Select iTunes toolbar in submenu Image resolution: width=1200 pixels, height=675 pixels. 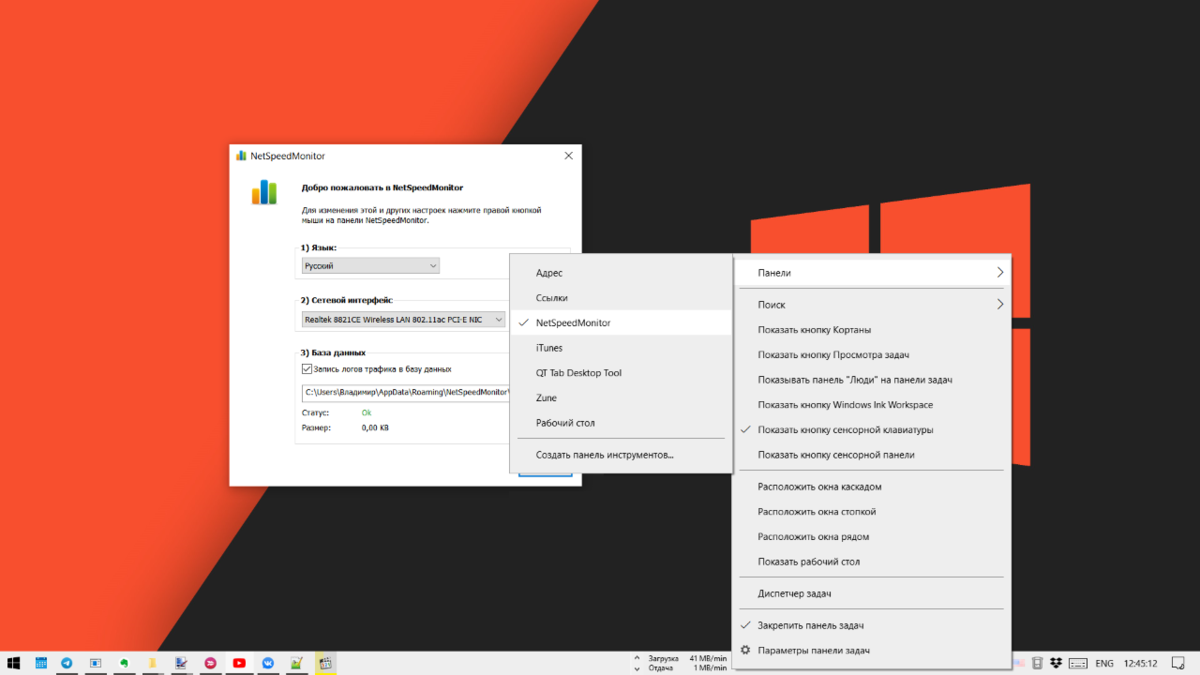point(621,348)
